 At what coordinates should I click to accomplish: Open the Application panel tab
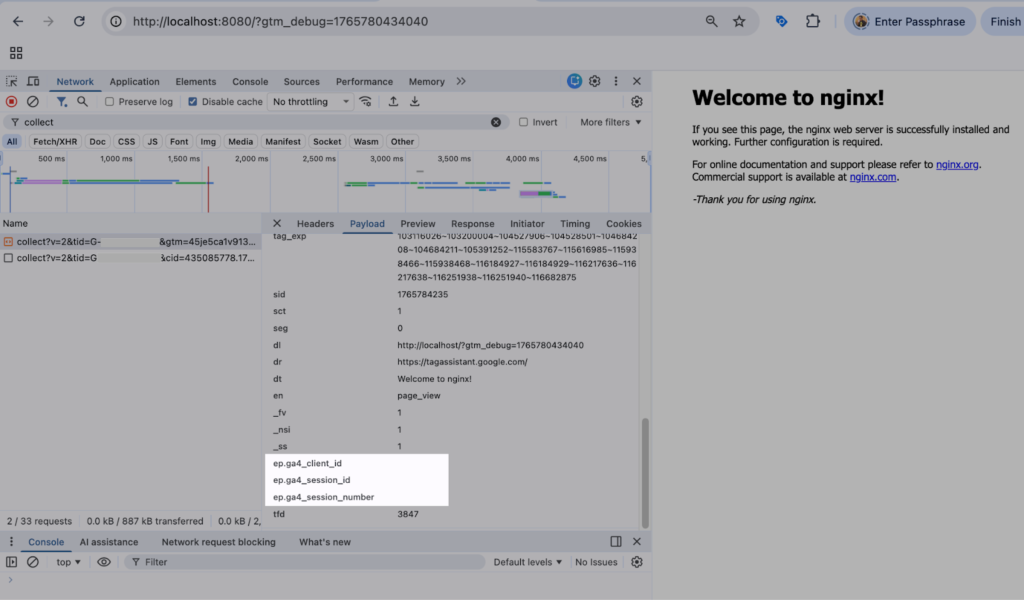coord(134,82)
